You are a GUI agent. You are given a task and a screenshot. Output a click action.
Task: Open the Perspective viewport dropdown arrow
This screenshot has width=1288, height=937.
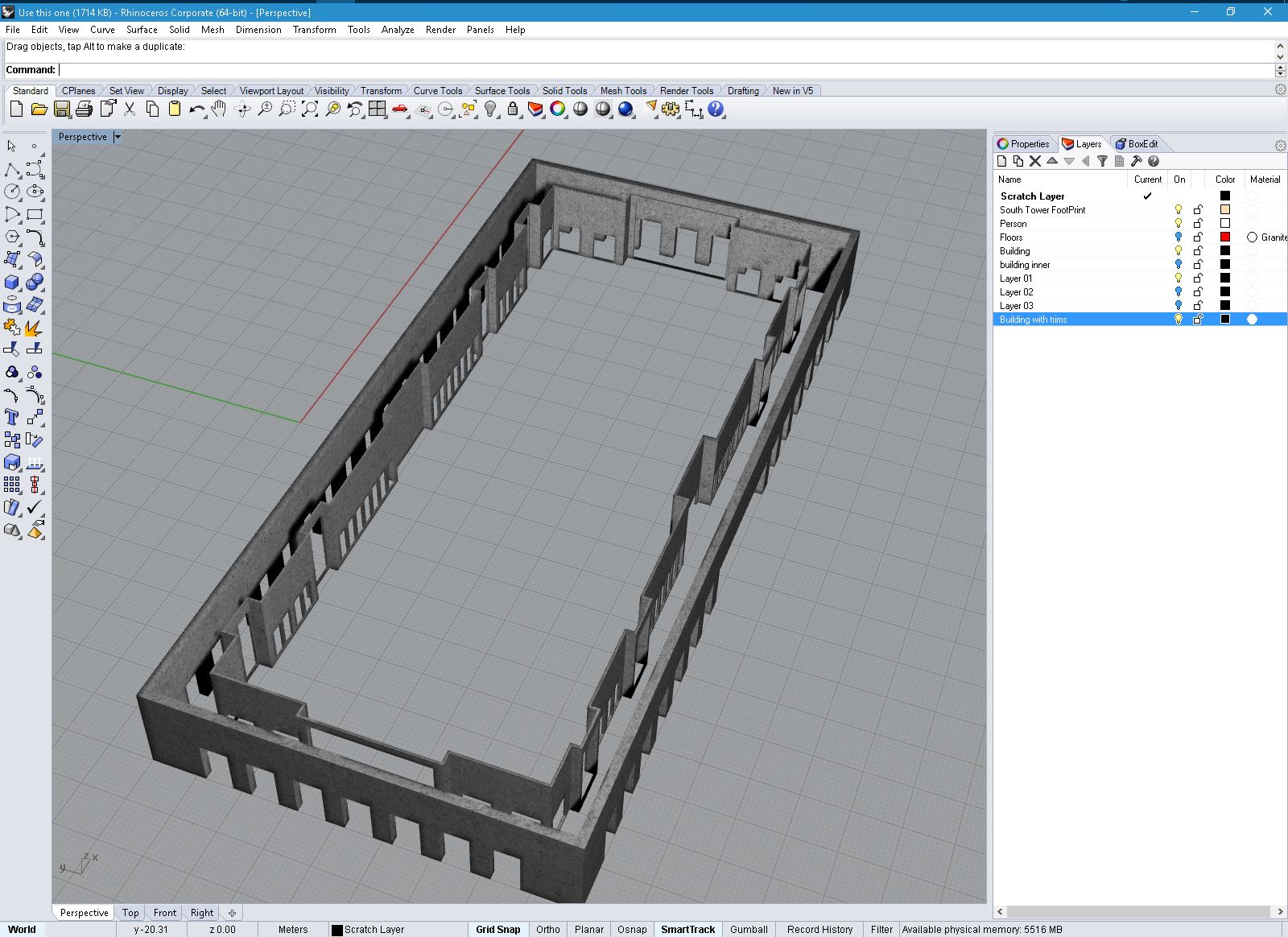118,137
